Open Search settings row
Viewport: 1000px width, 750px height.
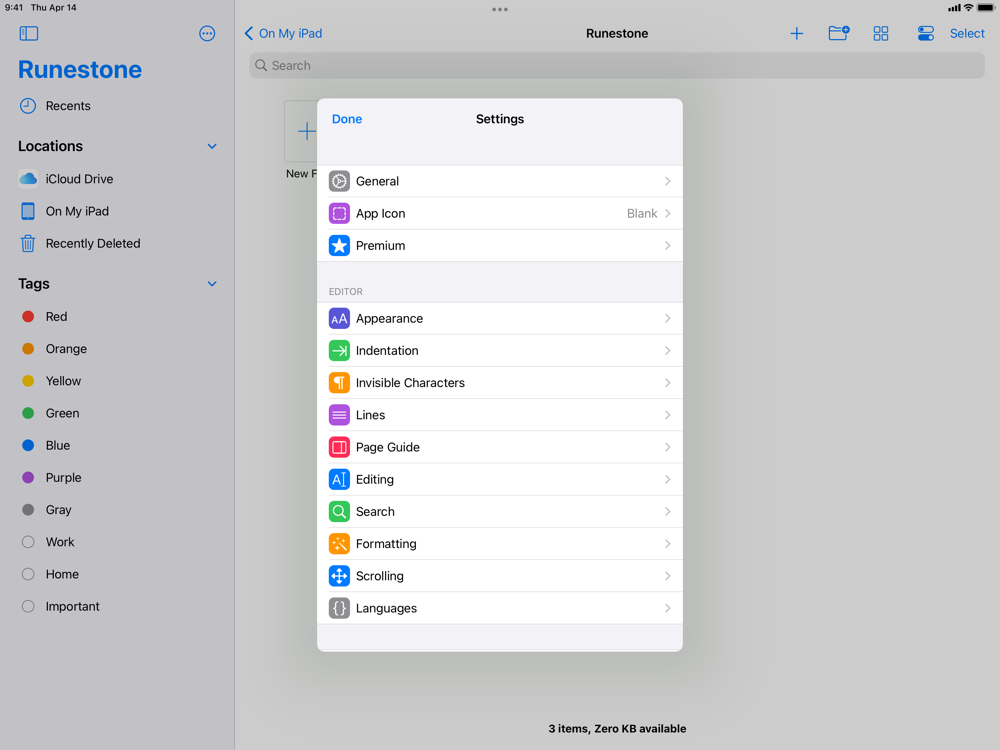click(x=500, y=511)
